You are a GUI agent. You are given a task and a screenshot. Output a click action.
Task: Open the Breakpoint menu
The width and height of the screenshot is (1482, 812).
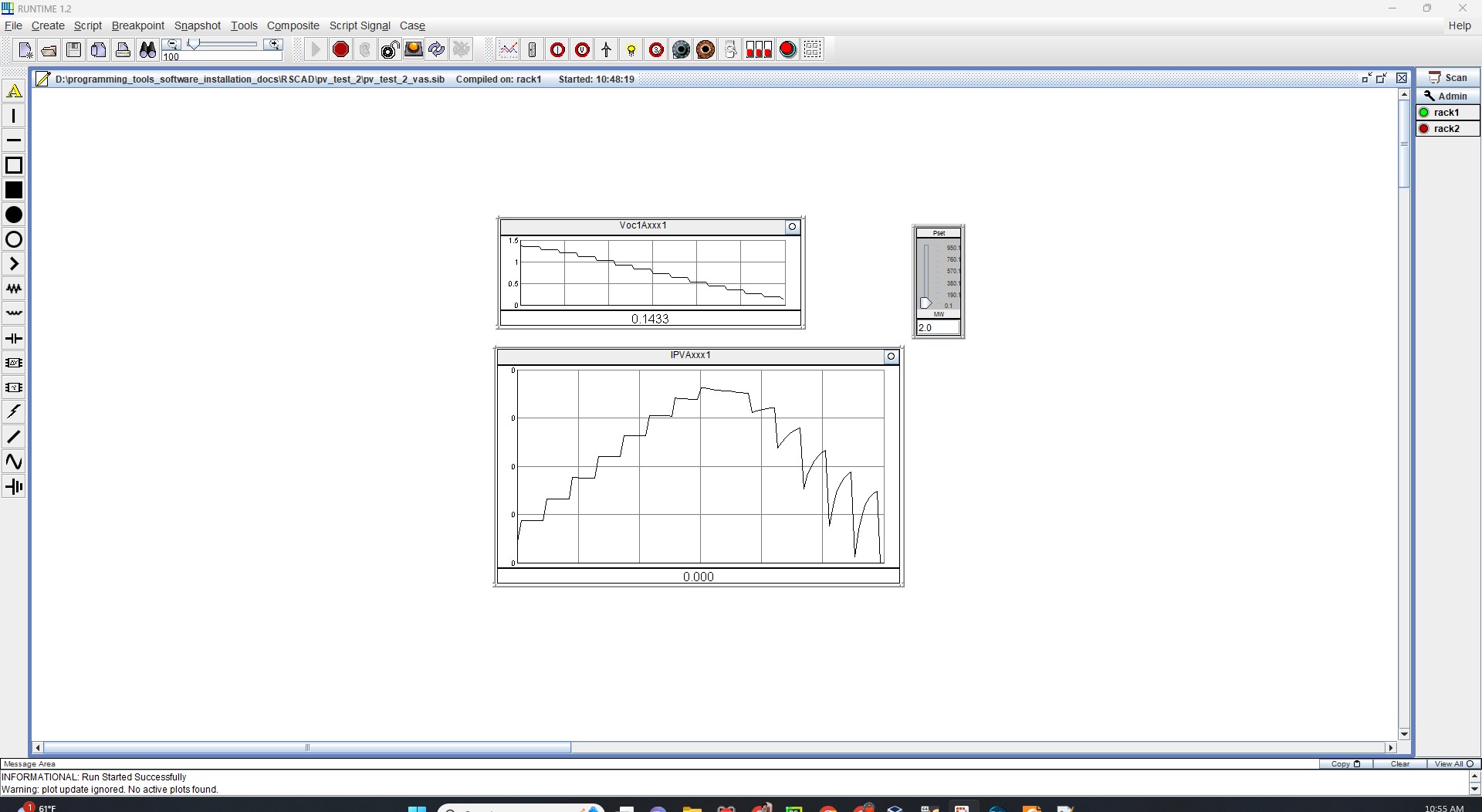pyautogui.click(x=137, y=25)
